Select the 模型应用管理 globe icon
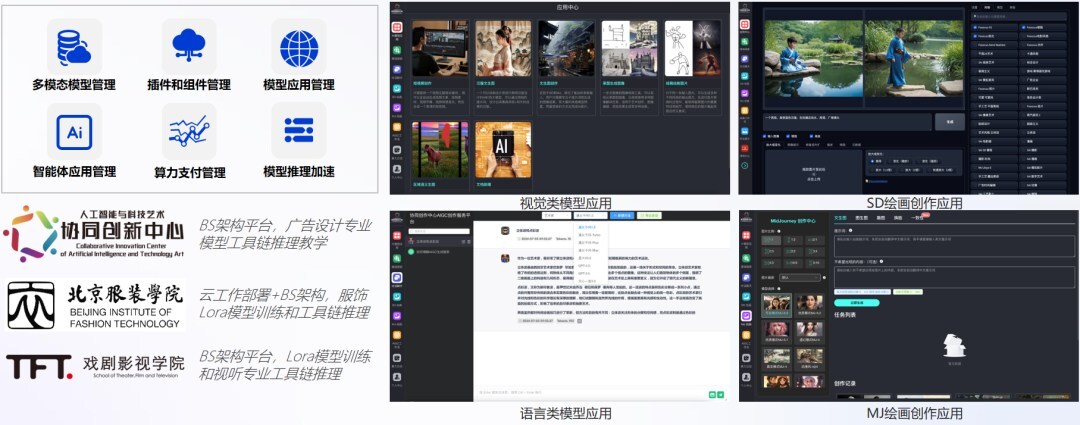 [x=298, y=46]
